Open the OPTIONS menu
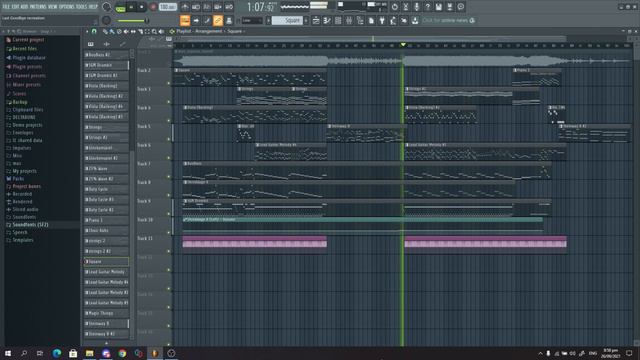 (x=67, y=7)
